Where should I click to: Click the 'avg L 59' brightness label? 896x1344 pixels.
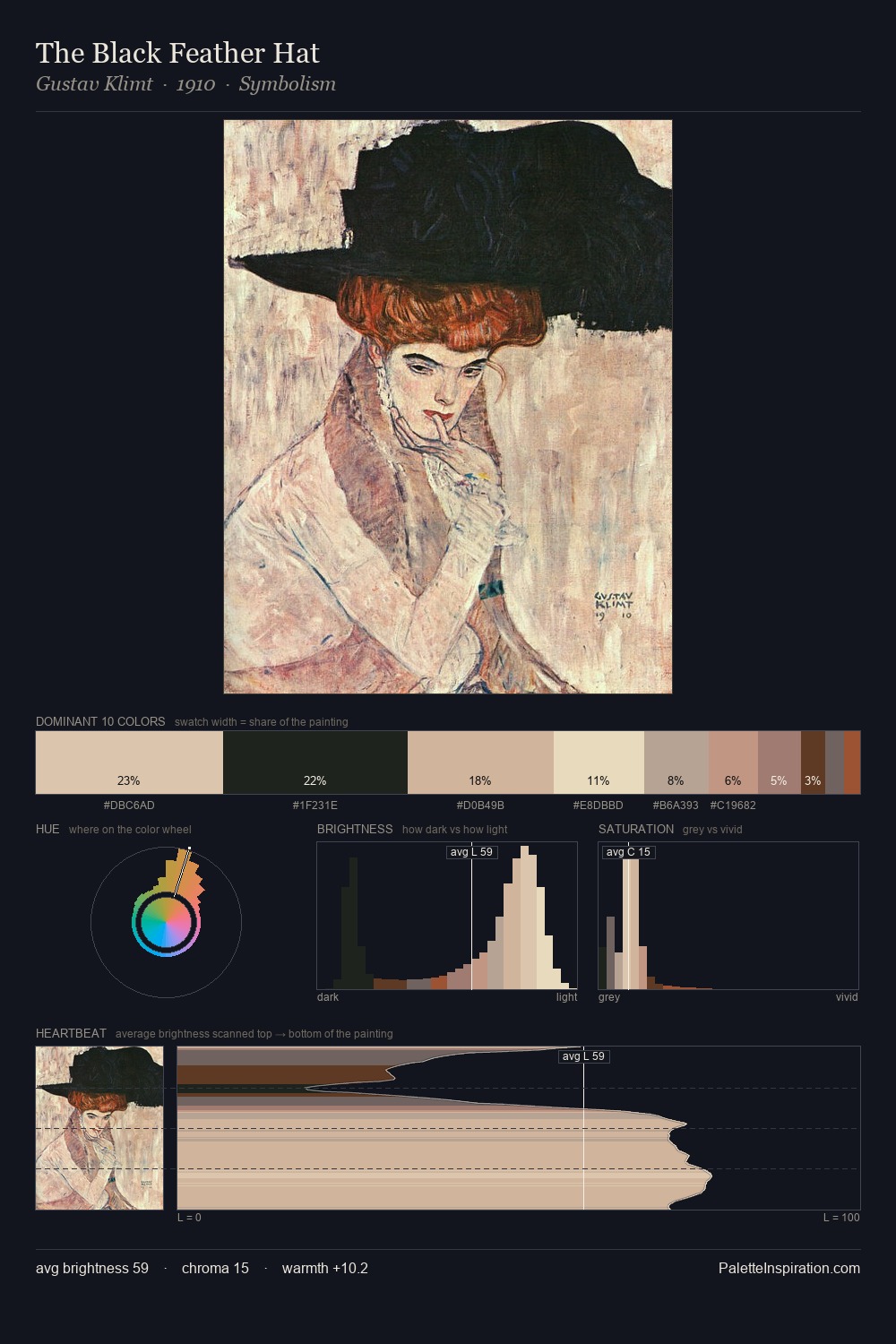[x=471, y=852]
